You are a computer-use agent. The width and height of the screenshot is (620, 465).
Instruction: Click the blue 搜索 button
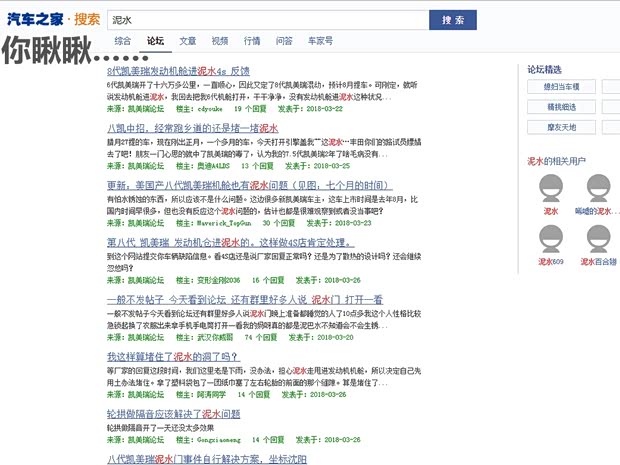pos(453,20)
